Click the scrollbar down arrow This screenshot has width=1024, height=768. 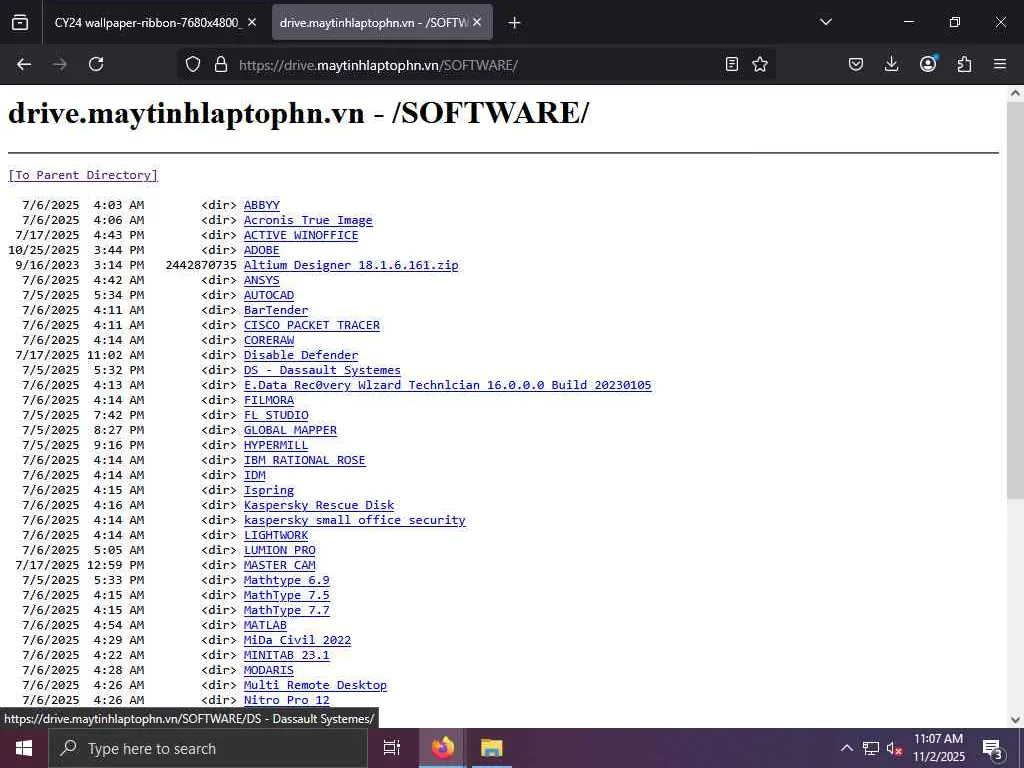(x=1015, y=720)
